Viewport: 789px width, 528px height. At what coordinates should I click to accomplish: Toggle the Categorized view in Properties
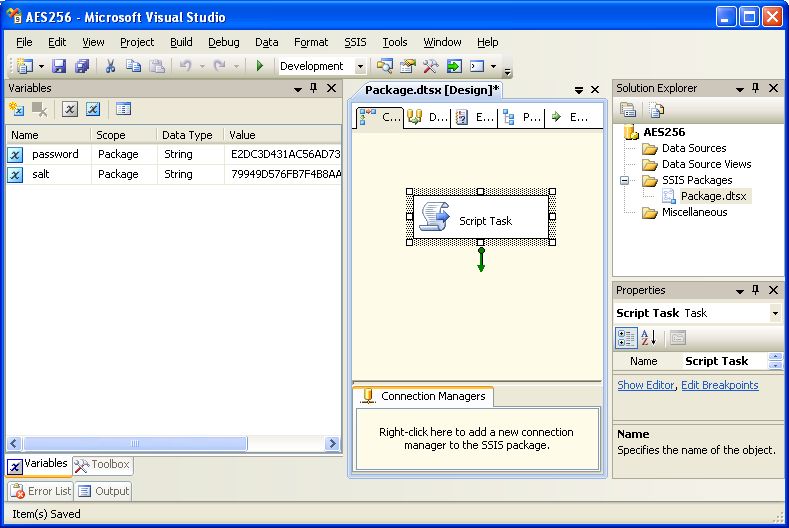[x=626, y=338]
